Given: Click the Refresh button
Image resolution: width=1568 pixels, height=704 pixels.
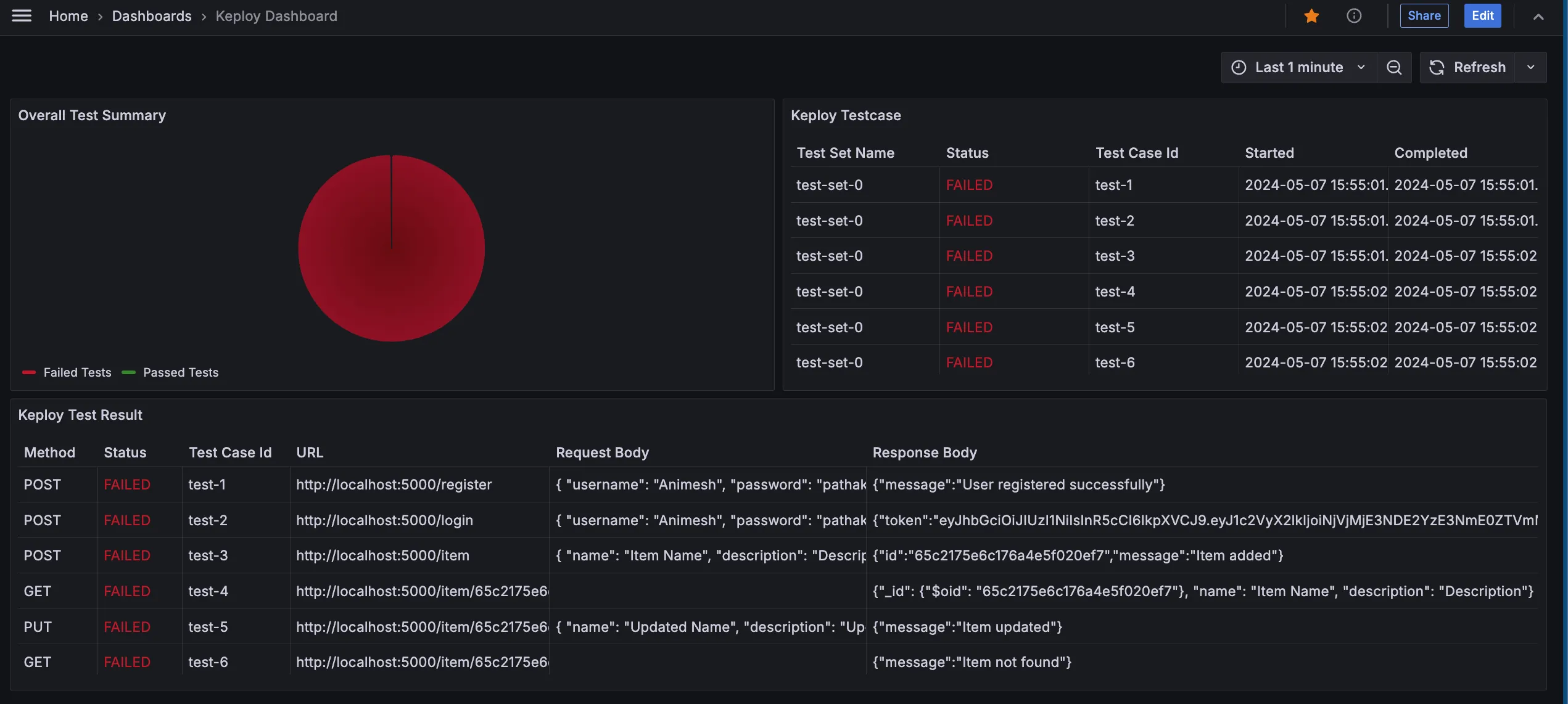Looking at the screenshot, I should pyautogui.click(x=1468, y=67).
